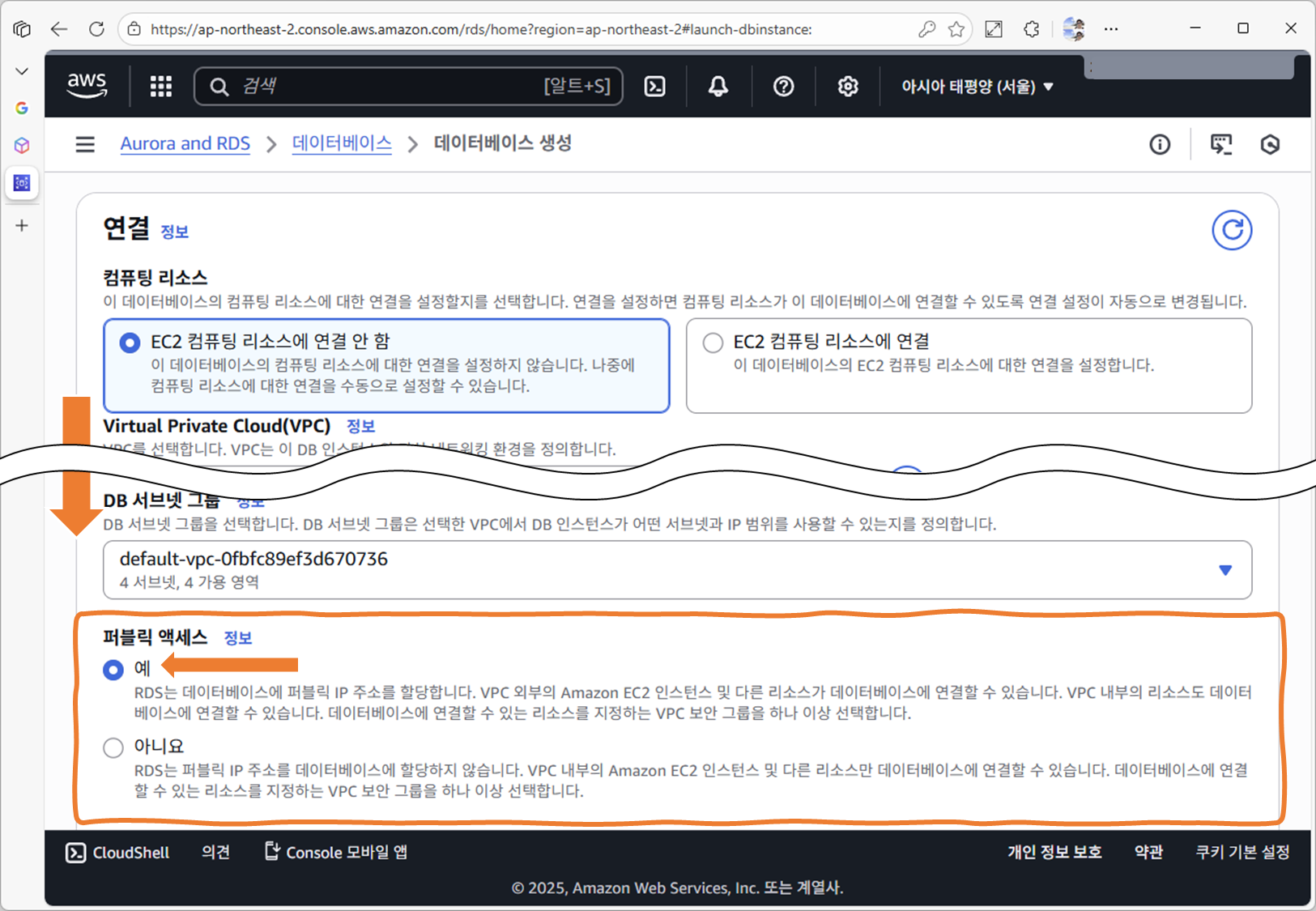Open the DB subnet group dropdown

[x=677, y=570]
